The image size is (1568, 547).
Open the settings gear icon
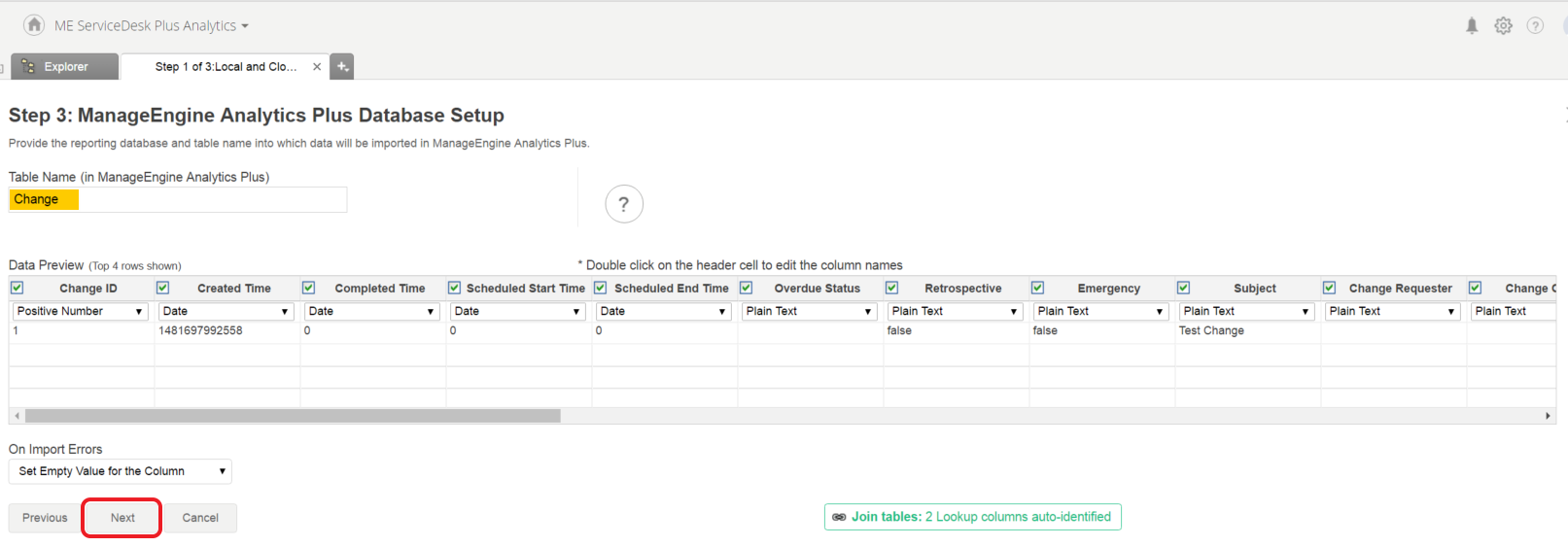pyautogui.click(x=1503, y=26)
